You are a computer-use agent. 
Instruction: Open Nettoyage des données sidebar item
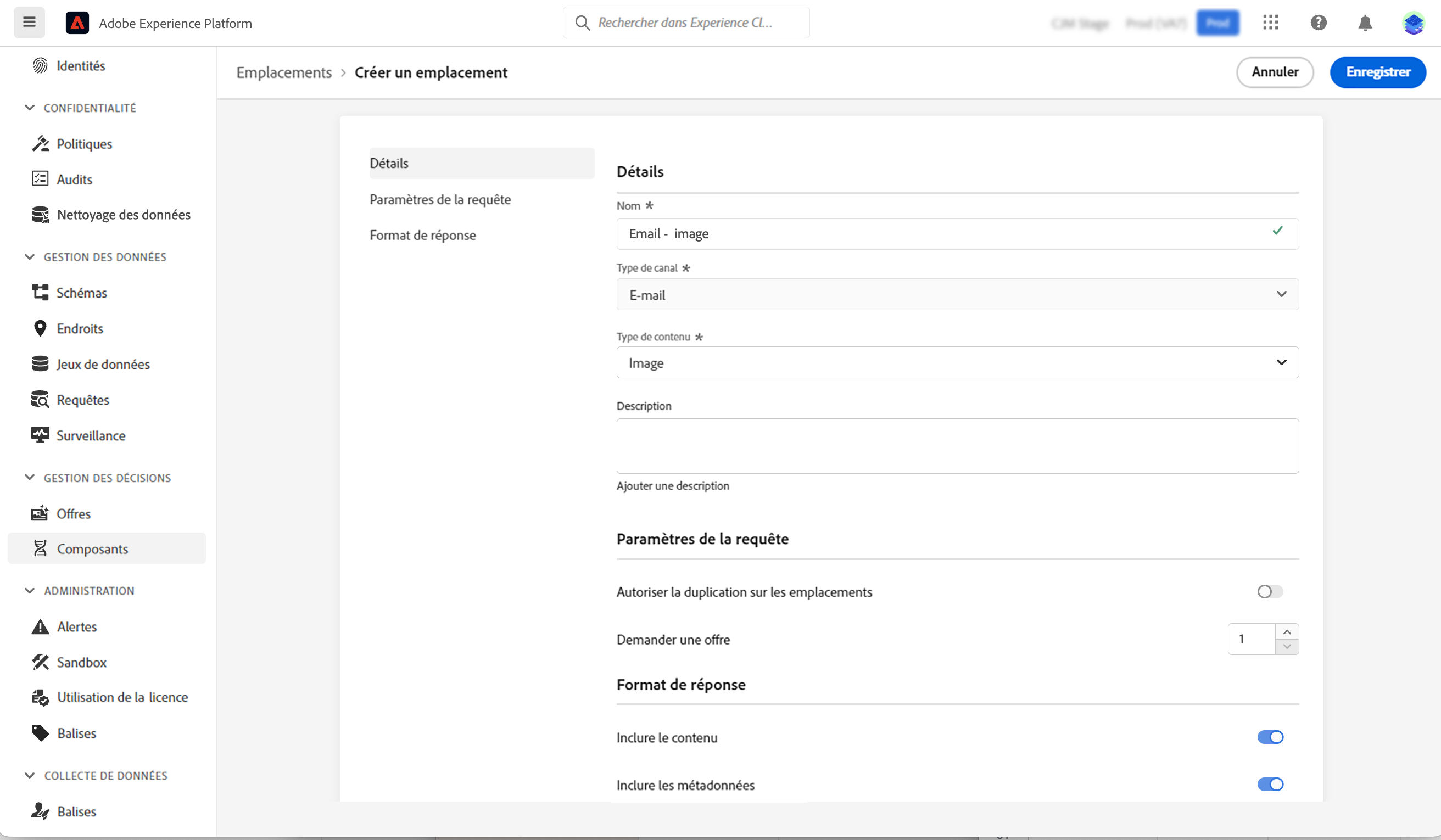[x=124, y=215]
